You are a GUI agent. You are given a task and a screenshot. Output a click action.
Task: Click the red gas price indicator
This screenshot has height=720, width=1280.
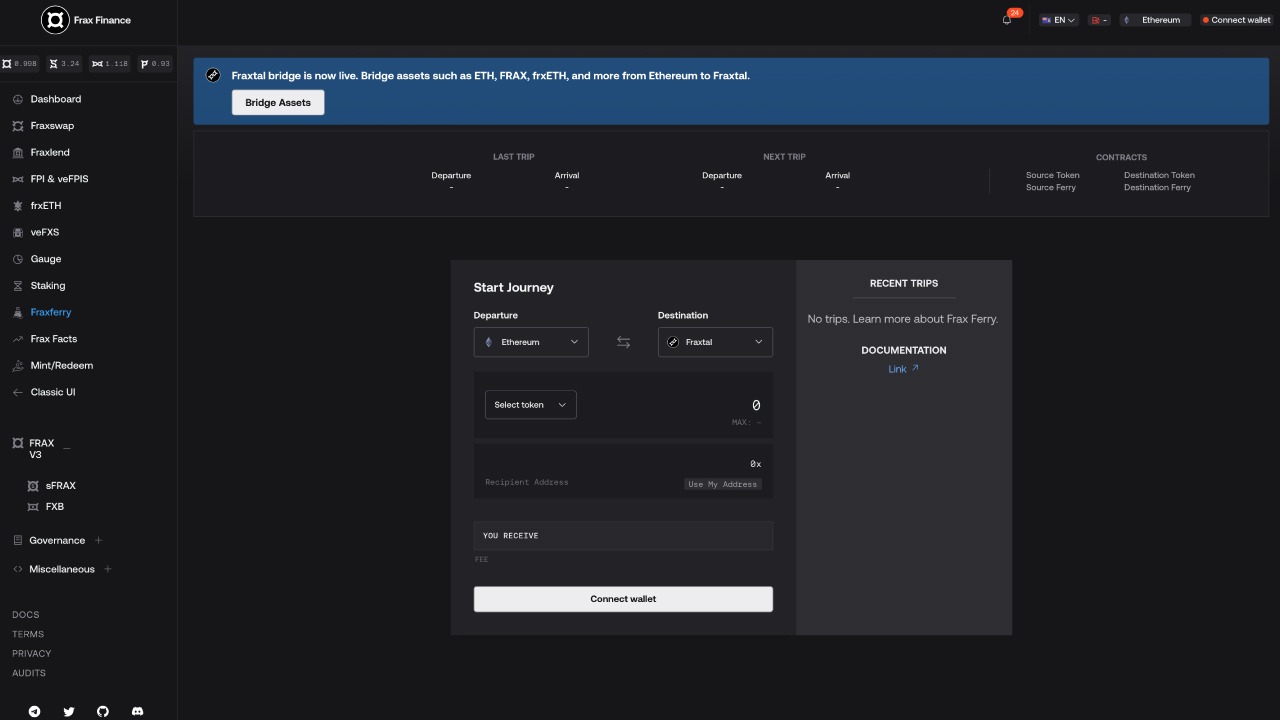click(1100, 20)
